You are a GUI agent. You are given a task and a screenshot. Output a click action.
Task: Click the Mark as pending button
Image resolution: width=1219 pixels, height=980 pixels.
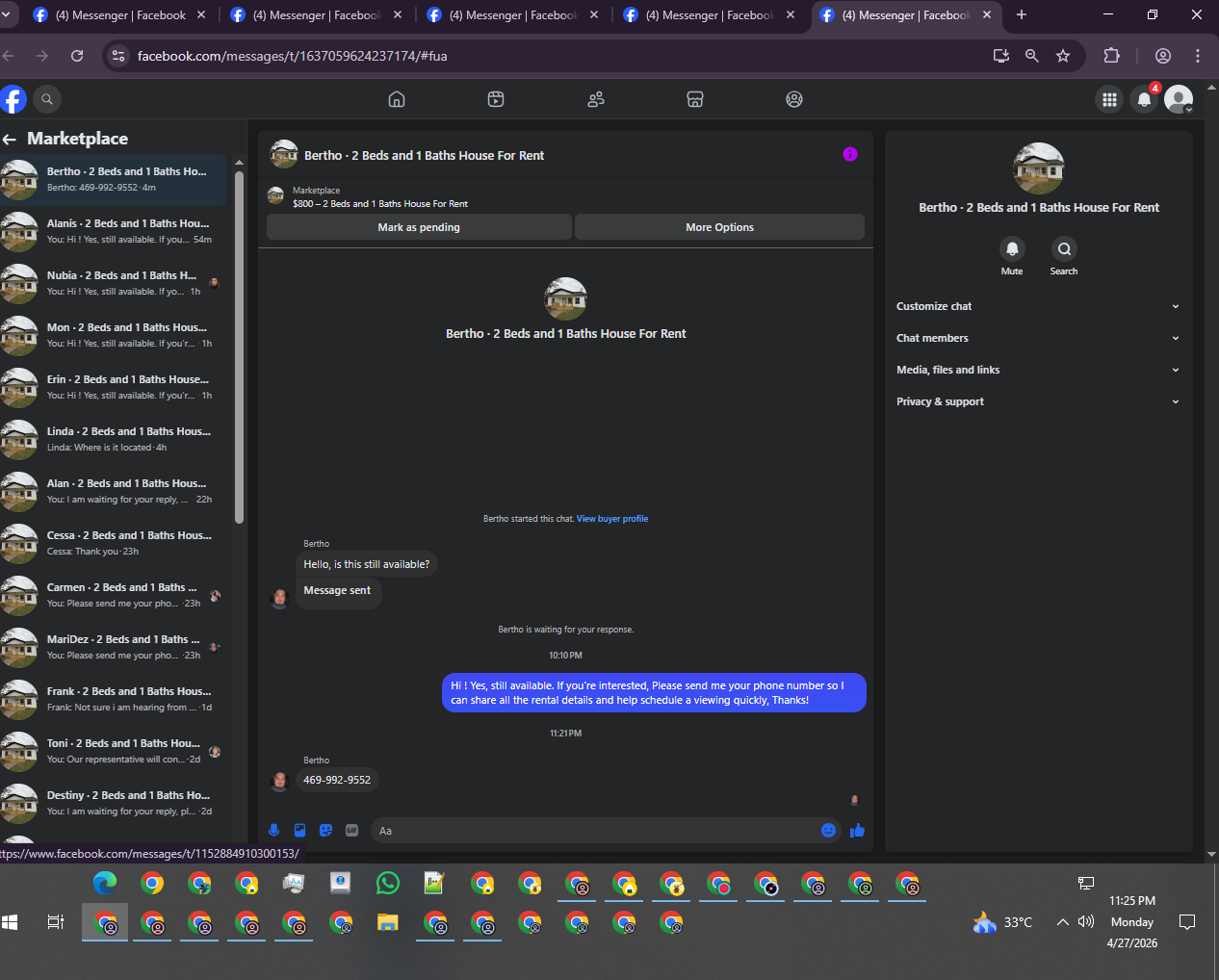point(419,227)
